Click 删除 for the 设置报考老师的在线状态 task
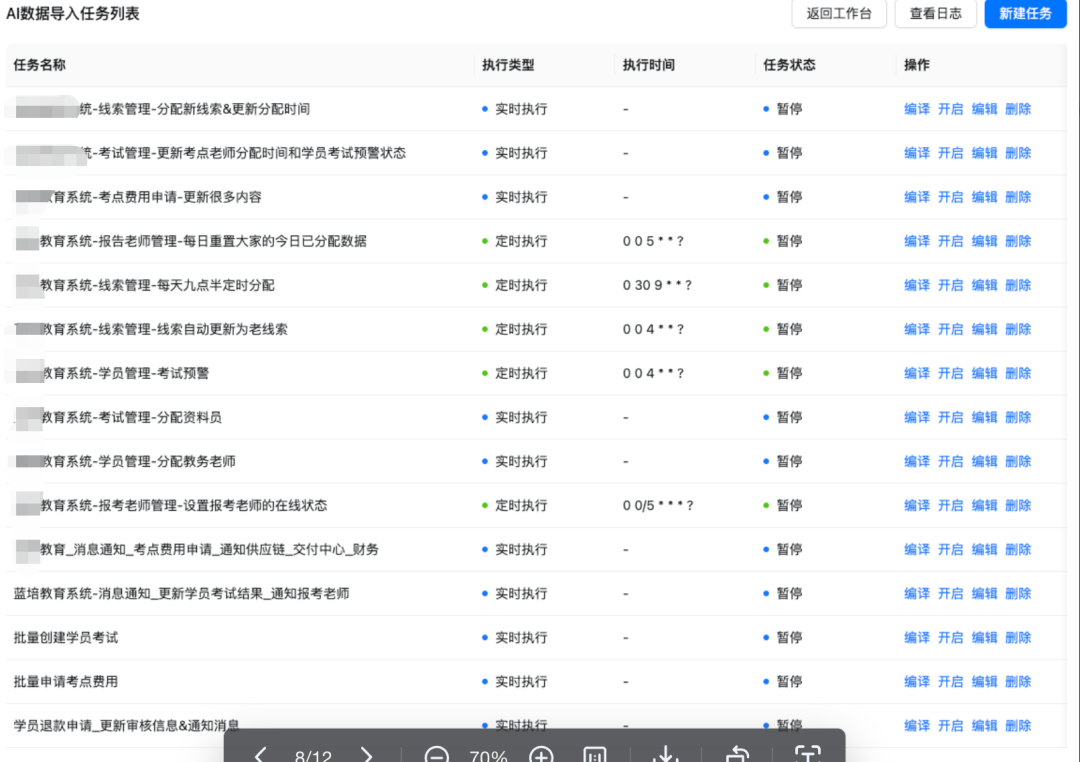The height and width of the screenshot is (762, 1080). pyautogui.click(x=1018, y=506)
